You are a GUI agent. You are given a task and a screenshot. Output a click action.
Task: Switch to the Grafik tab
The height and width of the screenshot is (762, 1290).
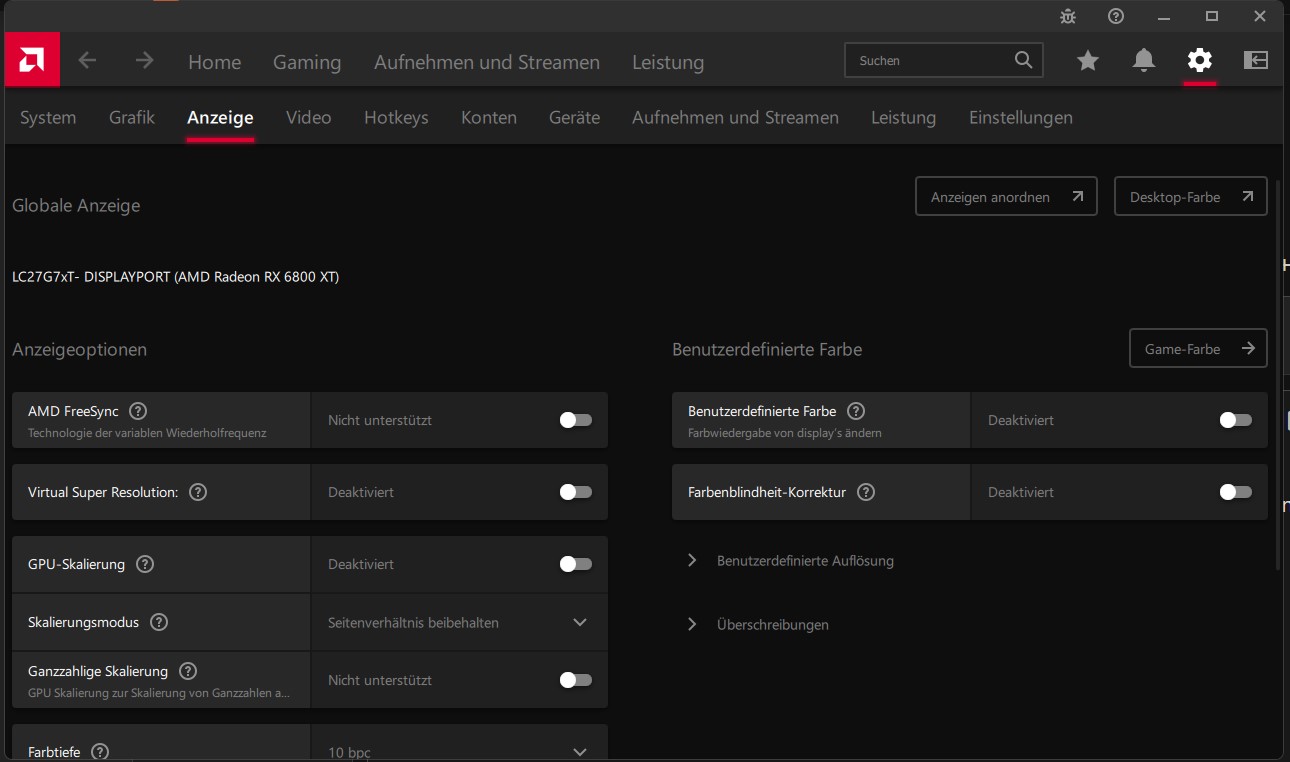click(132, 117)
